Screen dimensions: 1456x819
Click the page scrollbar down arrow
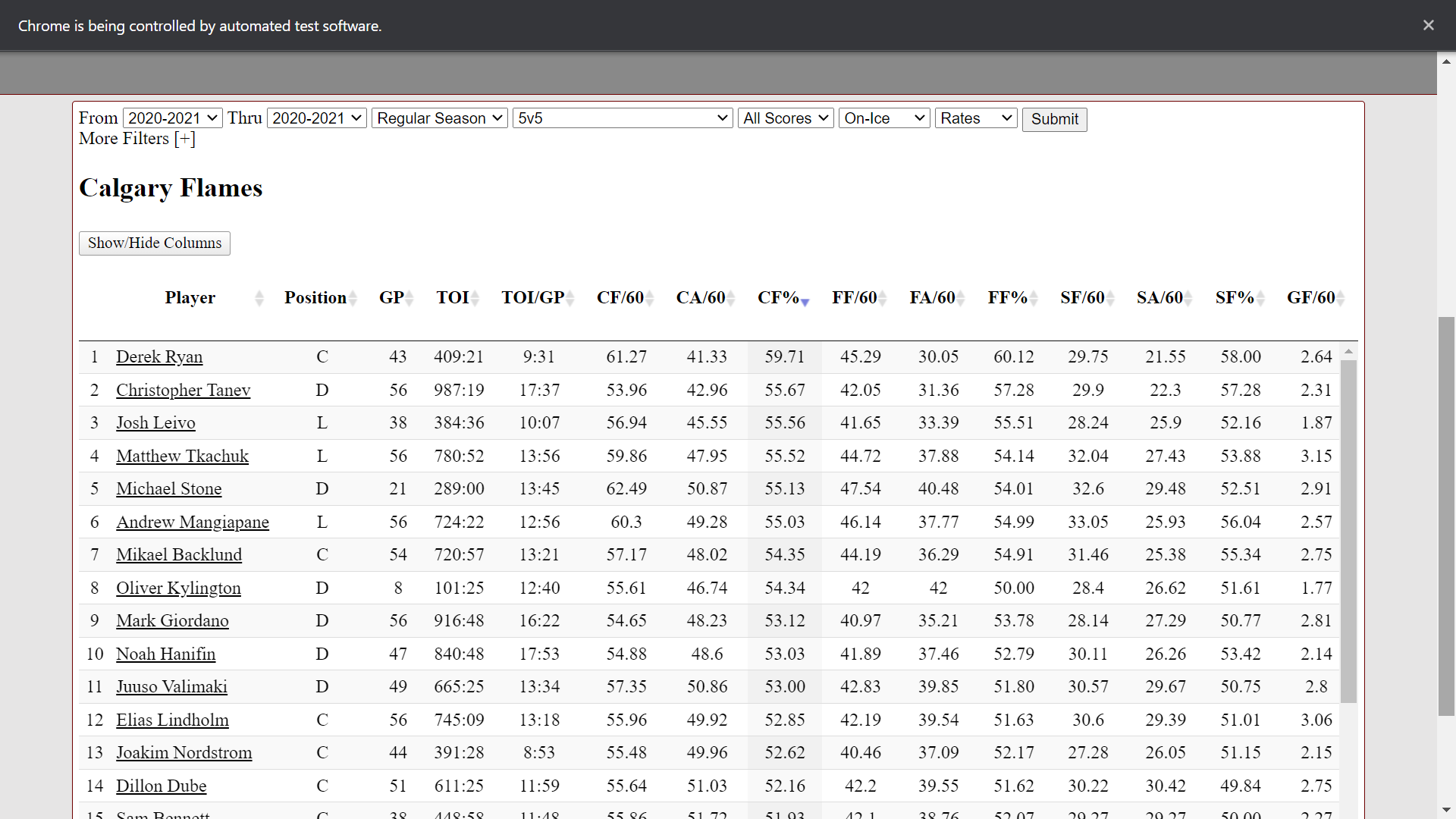click(x=1447, y=811)
